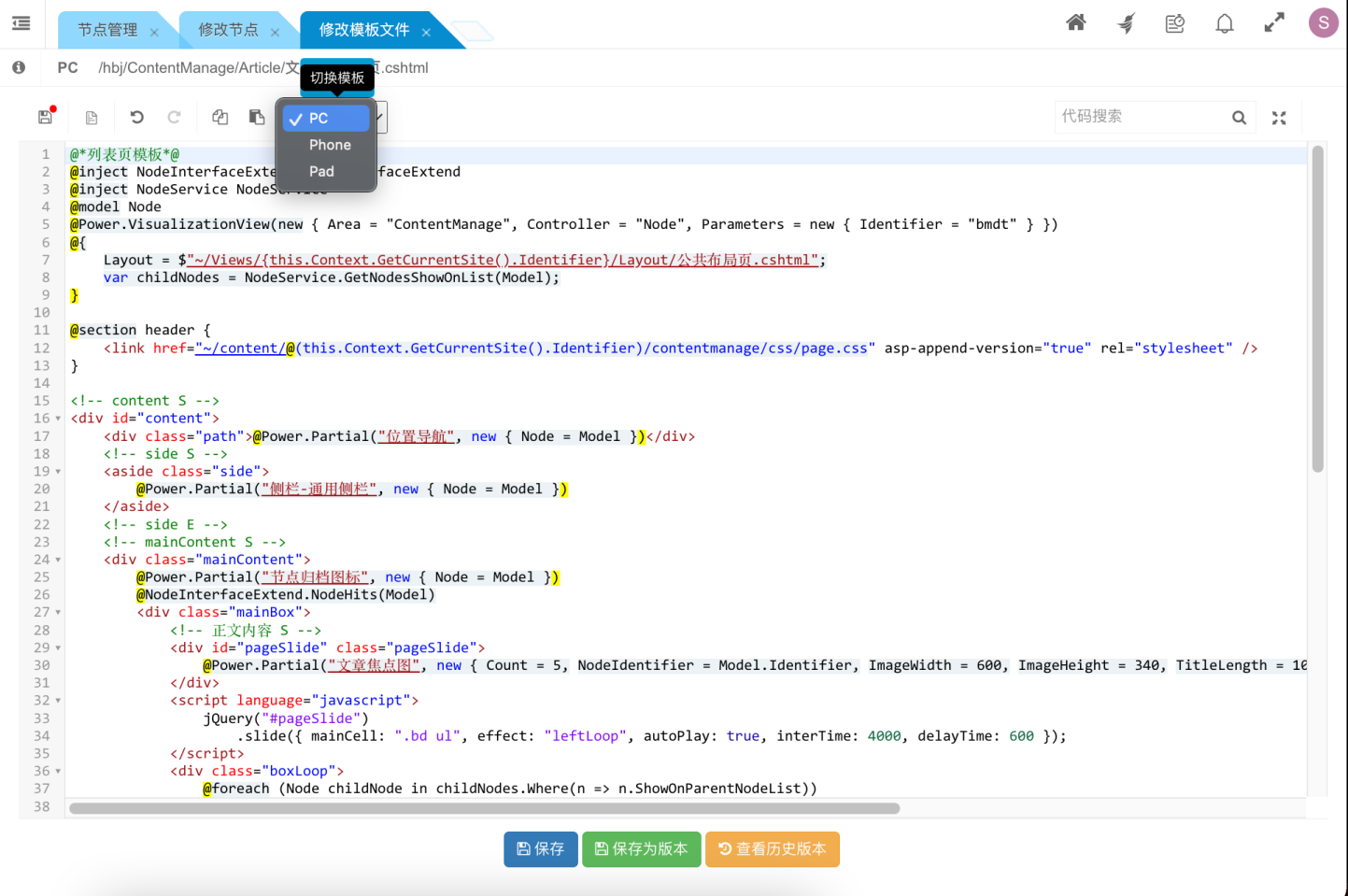This screenshot has width=1348, height=896.
Task: Open the home page icon
Action: pos(1076,23)
